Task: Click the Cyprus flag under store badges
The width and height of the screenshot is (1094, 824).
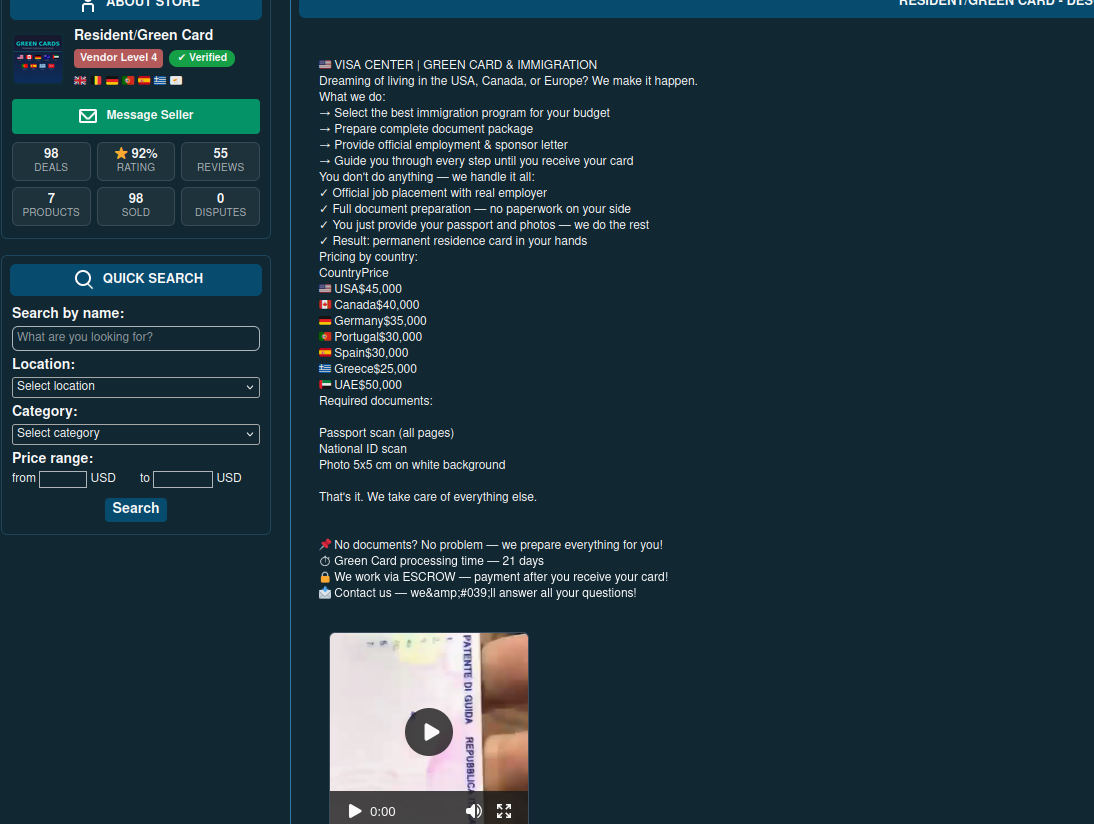Action: tap(177, 80)
